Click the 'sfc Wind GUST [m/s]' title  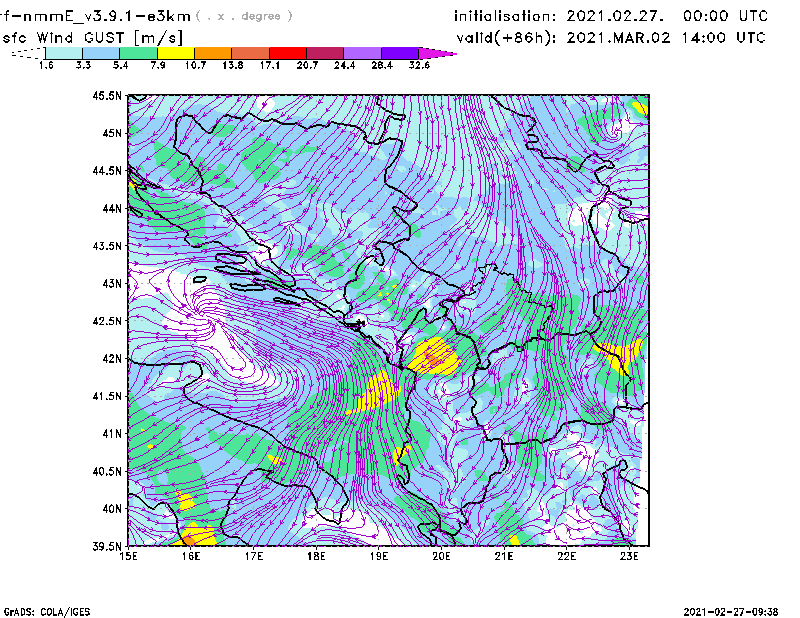(93, 38)
